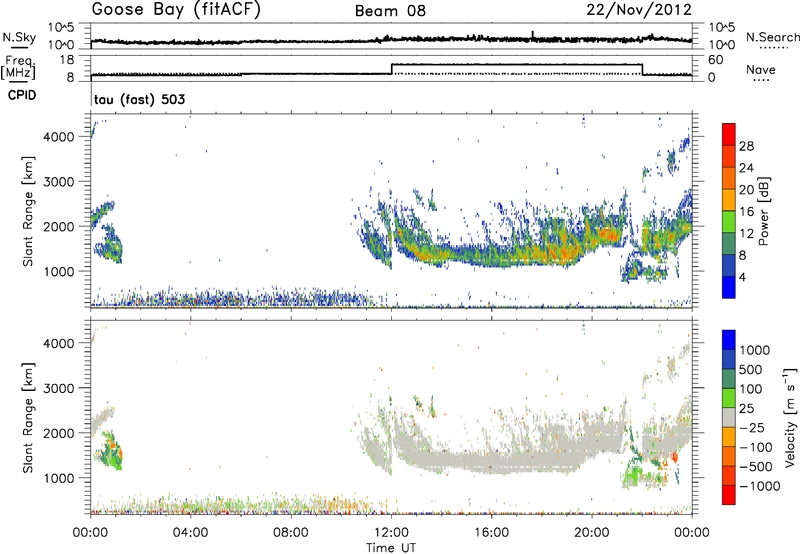Click the '16:00' time tick label
The height and width of the screenshot is (554, 800).
click(x=491, y=533)
